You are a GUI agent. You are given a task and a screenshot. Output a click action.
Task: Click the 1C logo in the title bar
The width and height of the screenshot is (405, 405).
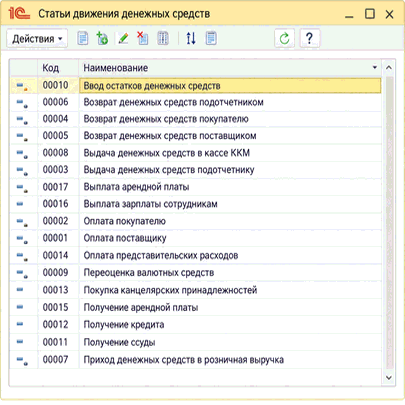click(x=19, y=14)
